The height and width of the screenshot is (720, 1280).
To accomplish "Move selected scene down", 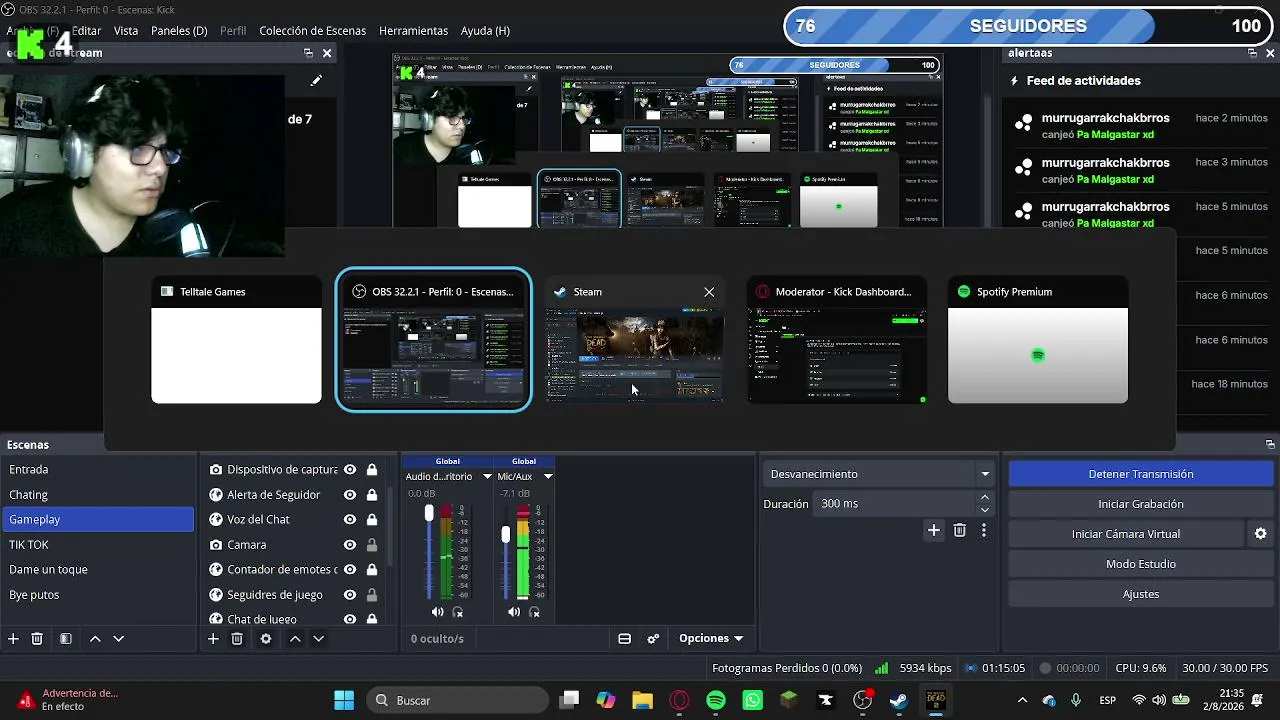I will coord(118,639).
